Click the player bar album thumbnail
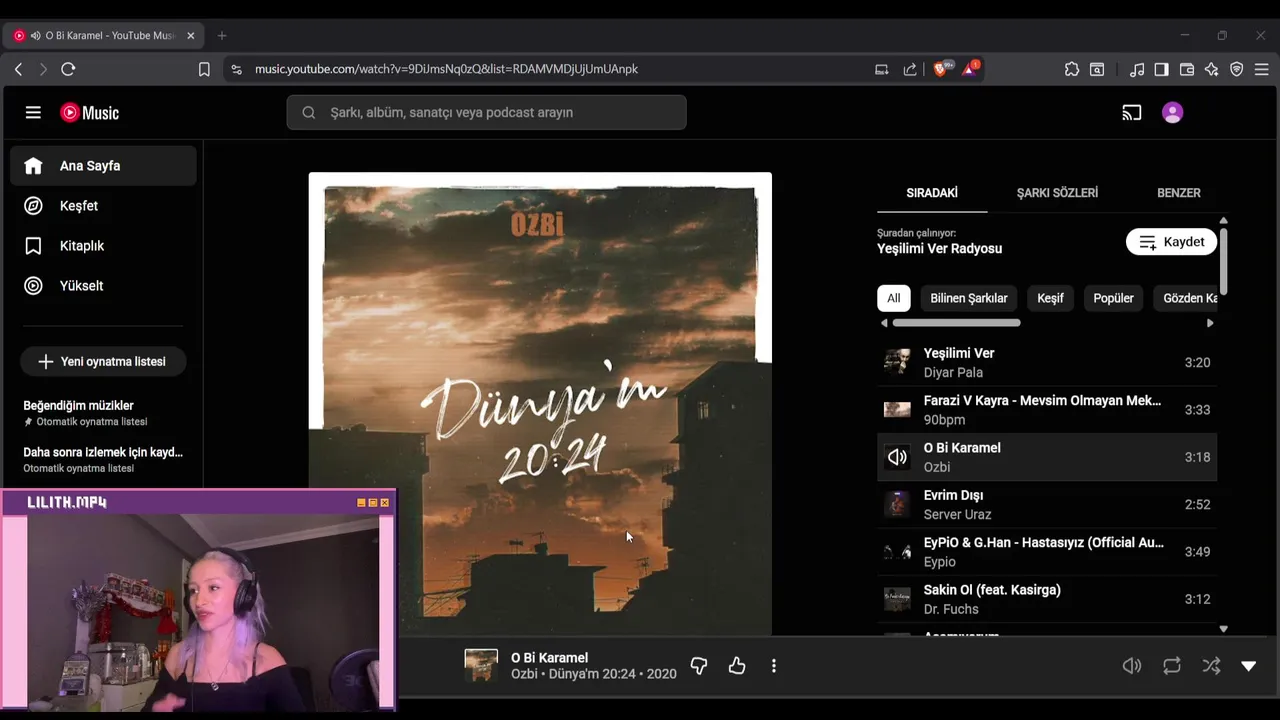This screenshot has width=1280, height=720. 481,666
